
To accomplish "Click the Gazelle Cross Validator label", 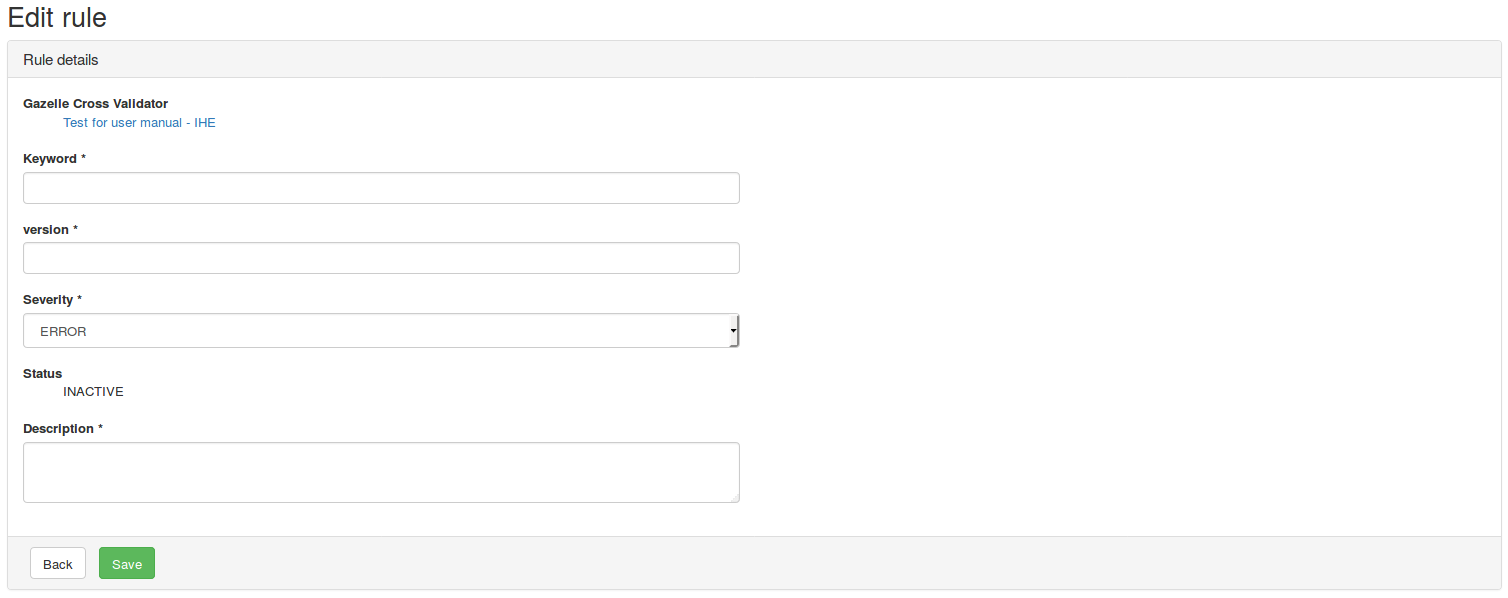I will point(95,104).
